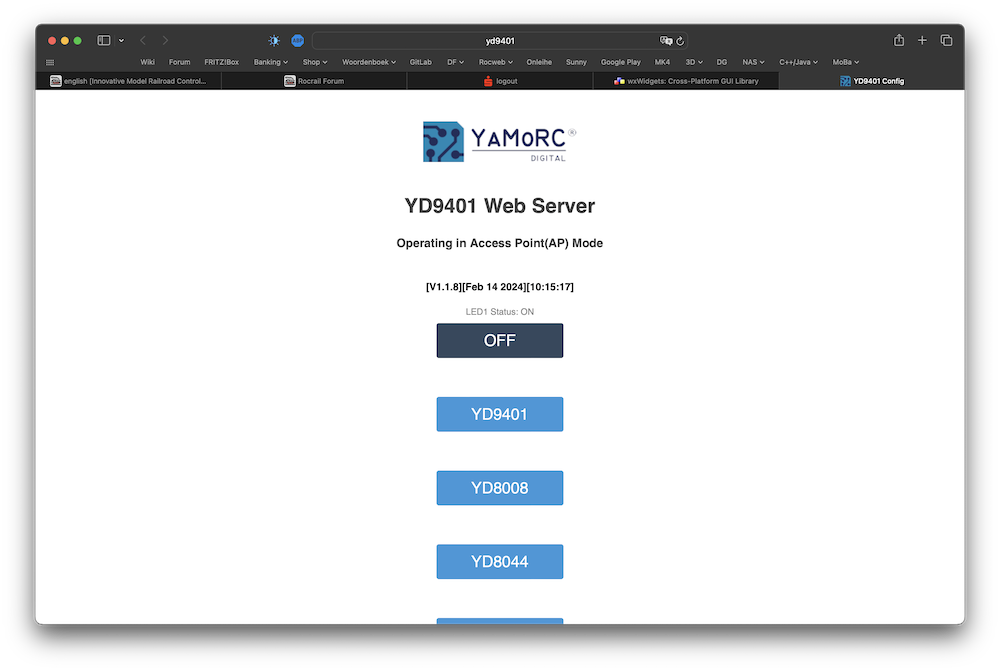Expand the Woordenboek bookmarks folder
The width and height of the screenshot is (1000, 671).
pos(369,62)
